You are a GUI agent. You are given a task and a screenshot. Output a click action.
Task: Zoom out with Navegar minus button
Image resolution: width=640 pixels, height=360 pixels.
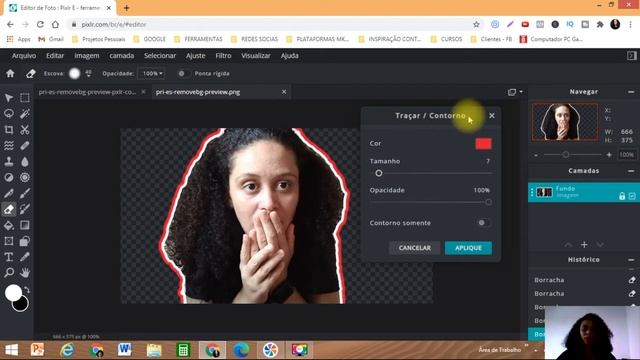pos(536,155)
